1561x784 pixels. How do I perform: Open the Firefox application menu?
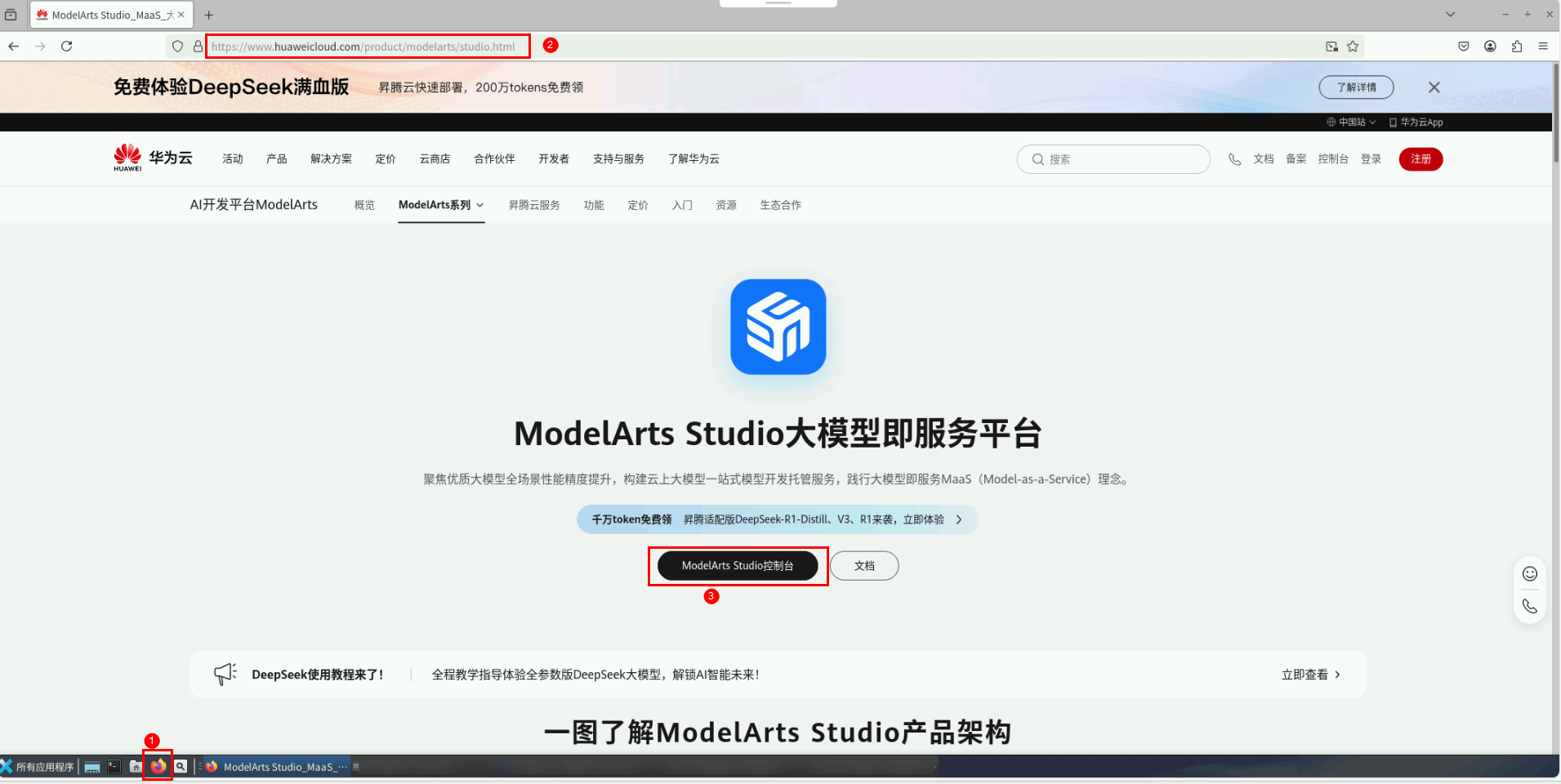click(x=1544, y=46)
